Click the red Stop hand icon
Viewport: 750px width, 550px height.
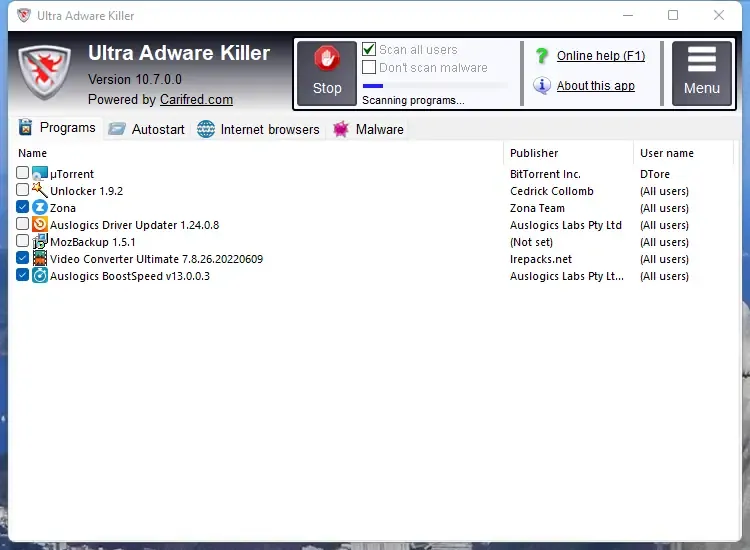point(327,58)
